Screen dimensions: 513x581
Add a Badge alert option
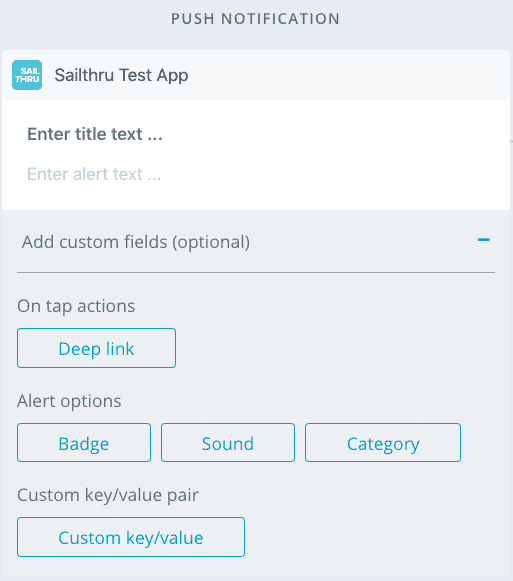tap(84, 442)
